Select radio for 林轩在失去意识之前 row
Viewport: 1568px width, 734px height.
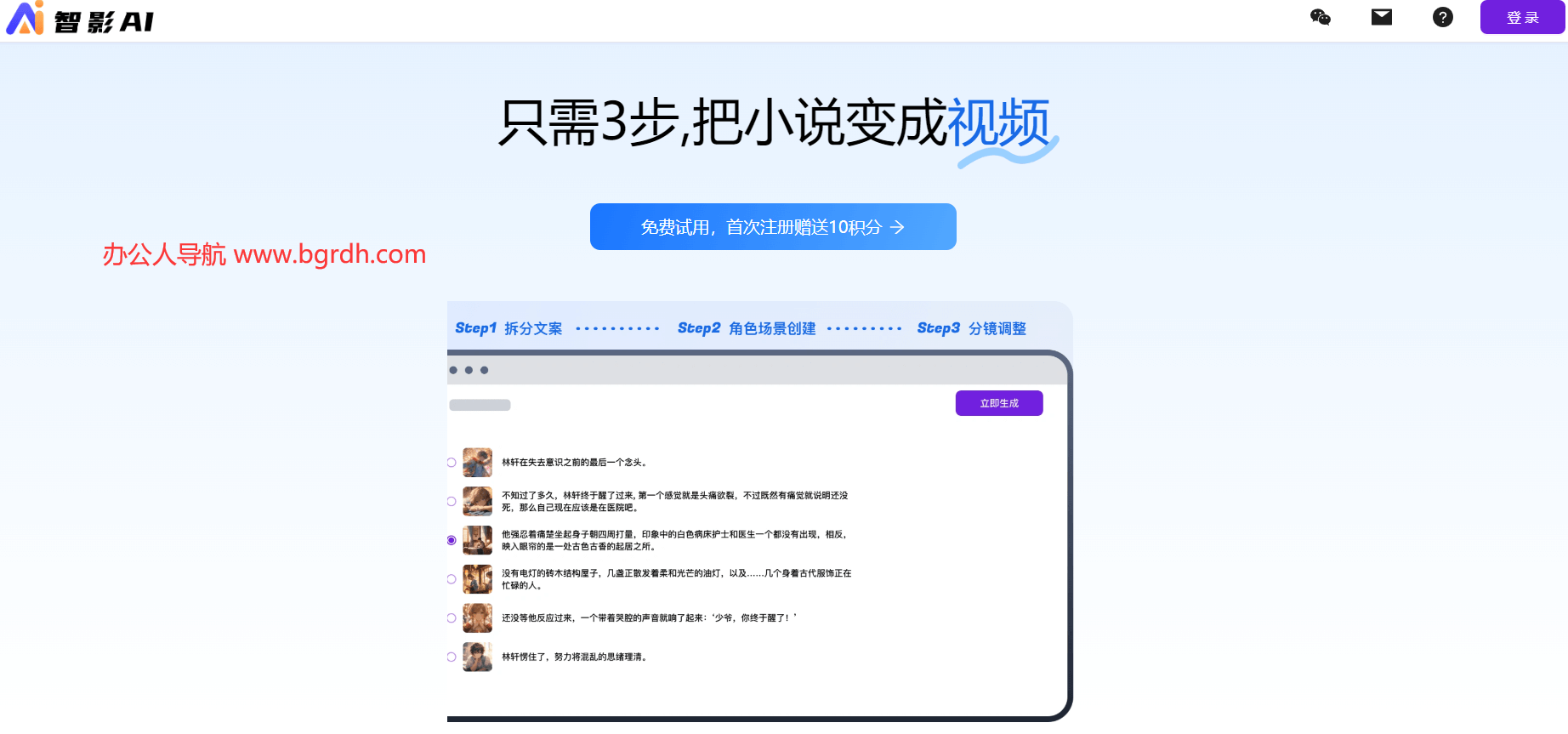tap(452, 463)
